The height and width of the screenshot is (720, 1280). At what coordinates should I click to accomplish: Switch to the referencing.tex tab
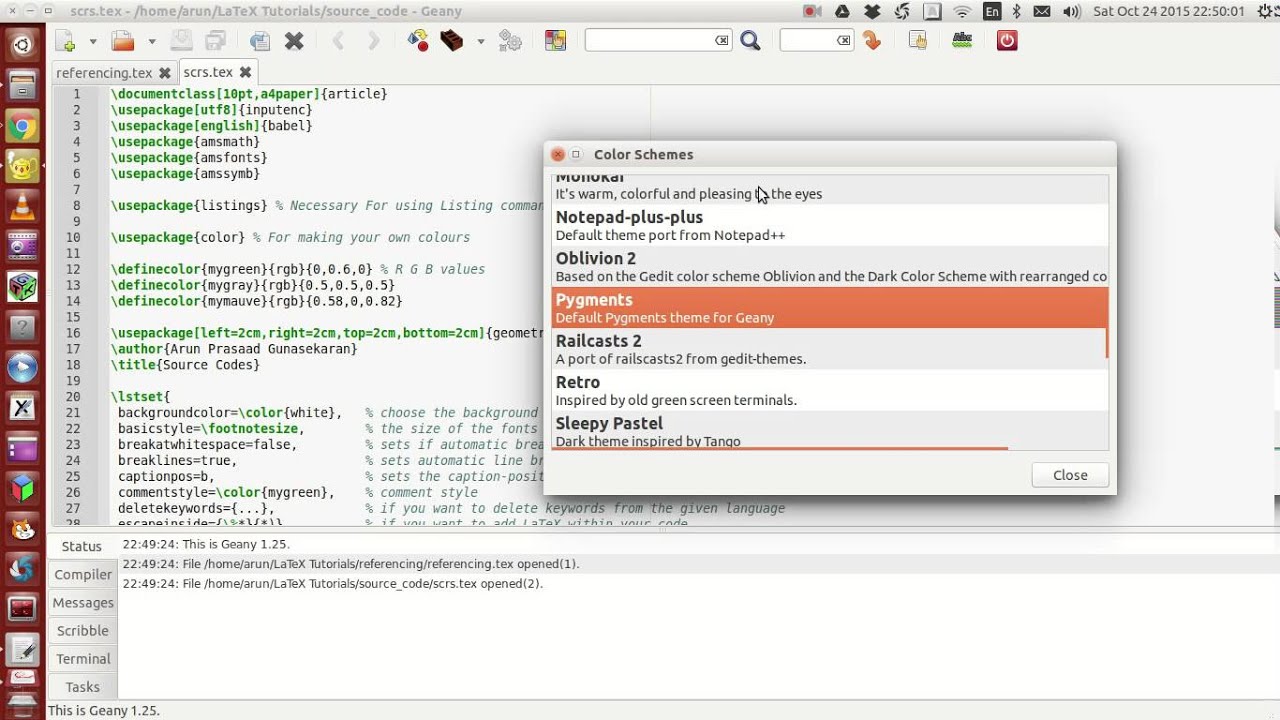click(x=104, y=73)
